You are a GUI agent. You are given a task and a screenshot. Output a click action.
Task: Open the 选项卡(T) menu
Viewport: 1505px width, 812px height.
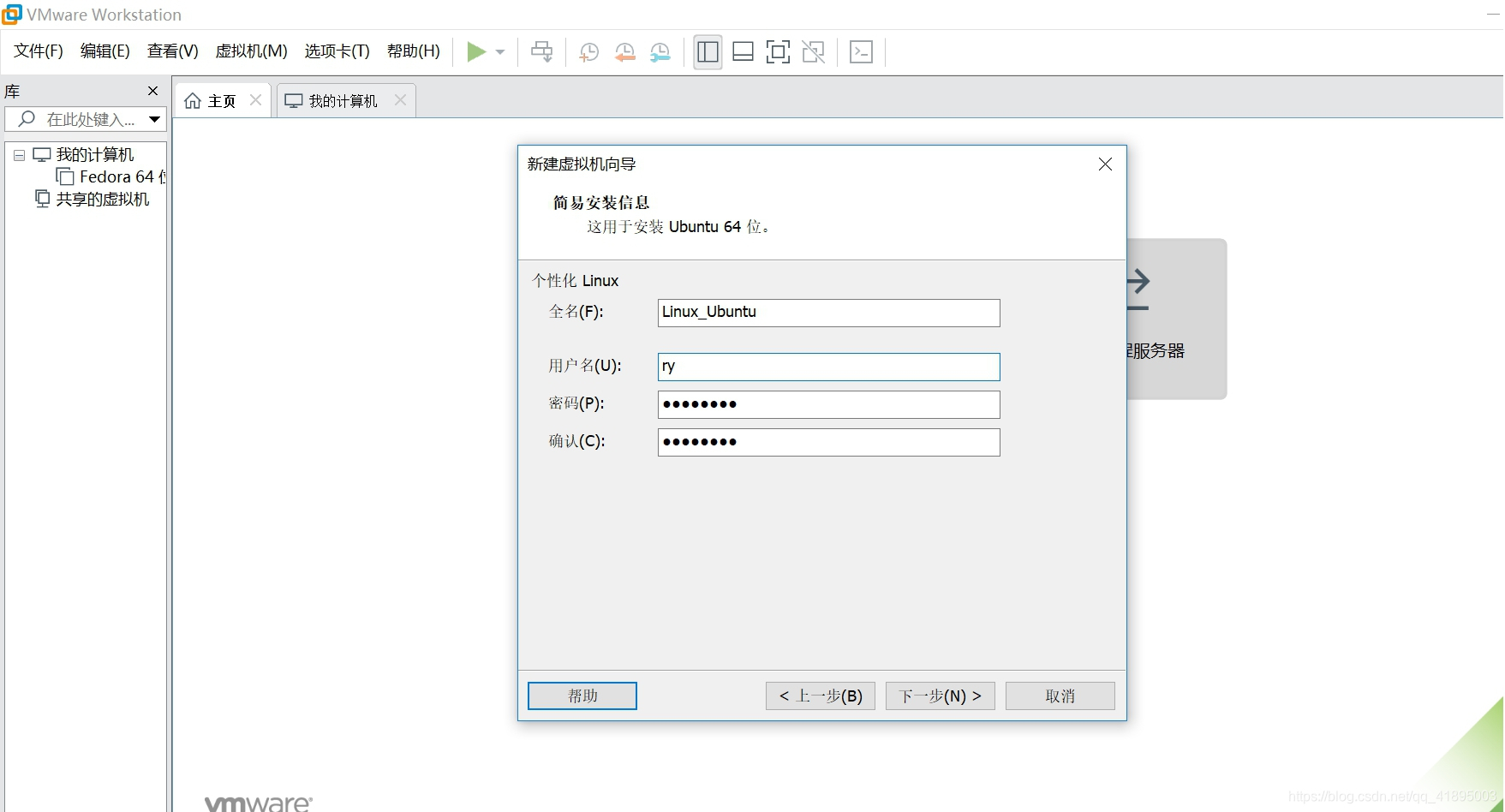coord(337,51)
